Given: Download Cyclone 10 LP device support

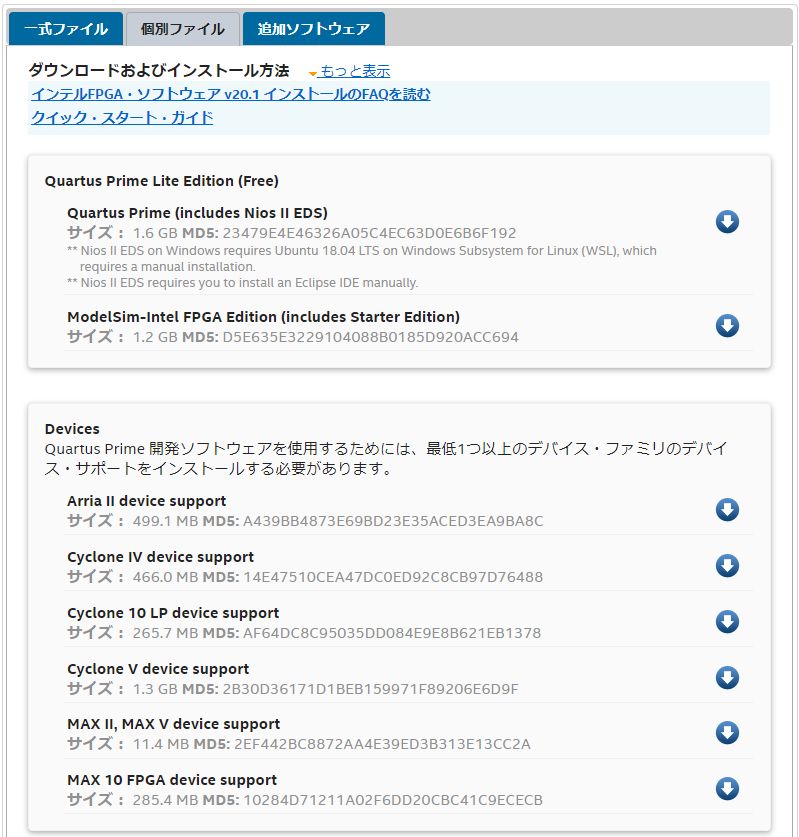Looking at the screenshot, I should pos(727,622).
